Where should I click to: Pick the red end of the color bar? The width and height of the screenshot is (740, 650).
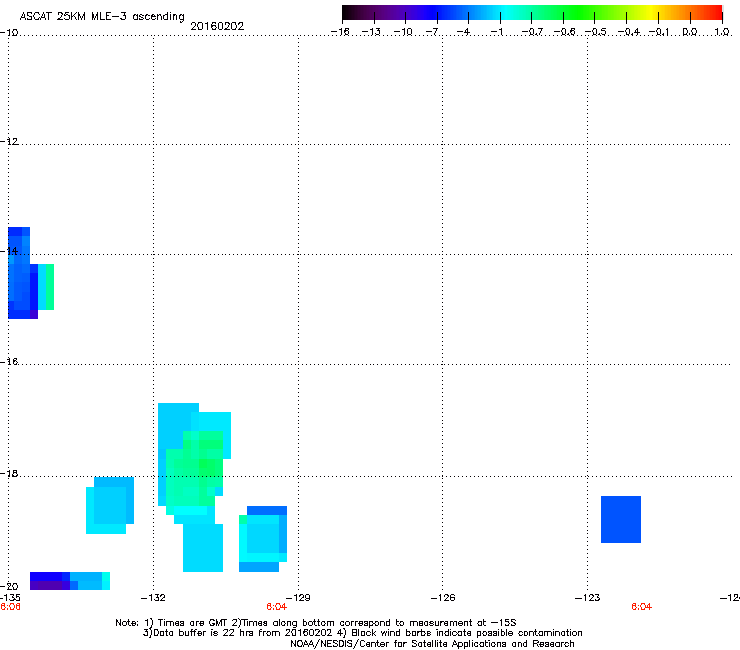coord(715,13)
